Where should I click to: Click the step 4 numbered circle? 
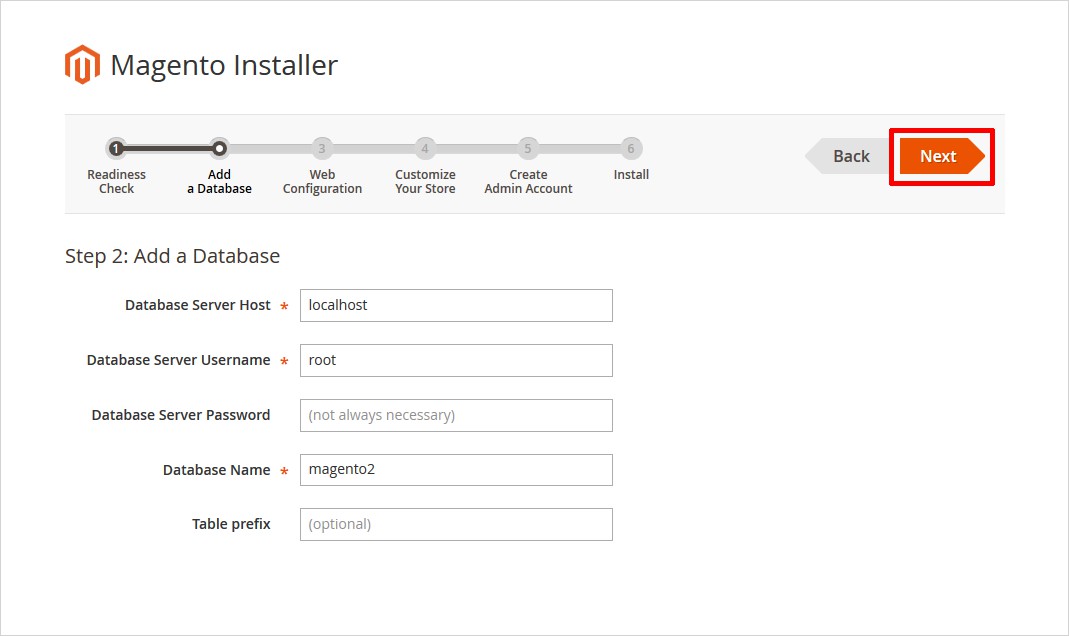[x=425, y=149]
